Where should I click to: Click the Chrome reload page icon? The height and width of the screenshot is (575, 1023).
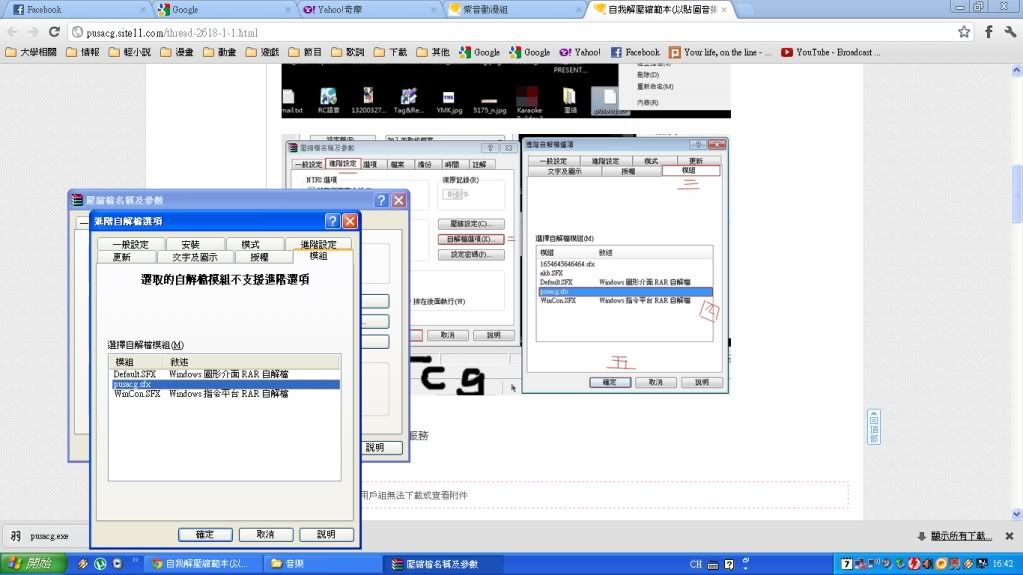tap(52, 32)
